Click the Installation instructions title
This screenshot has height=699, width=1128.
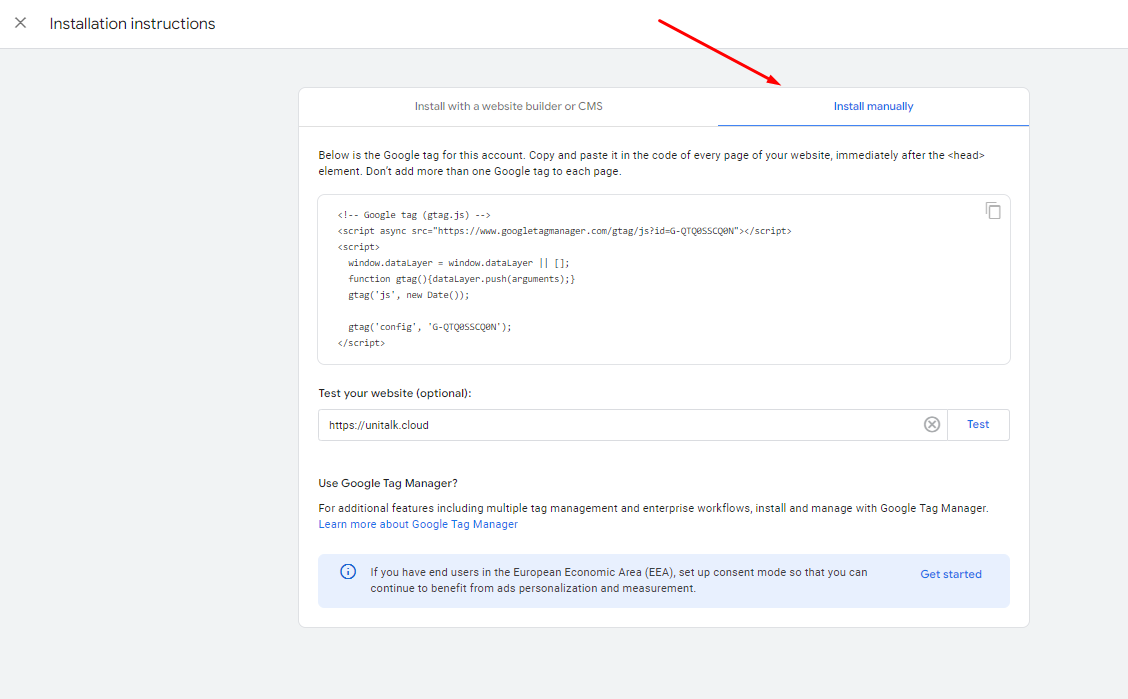coord(132,23)
